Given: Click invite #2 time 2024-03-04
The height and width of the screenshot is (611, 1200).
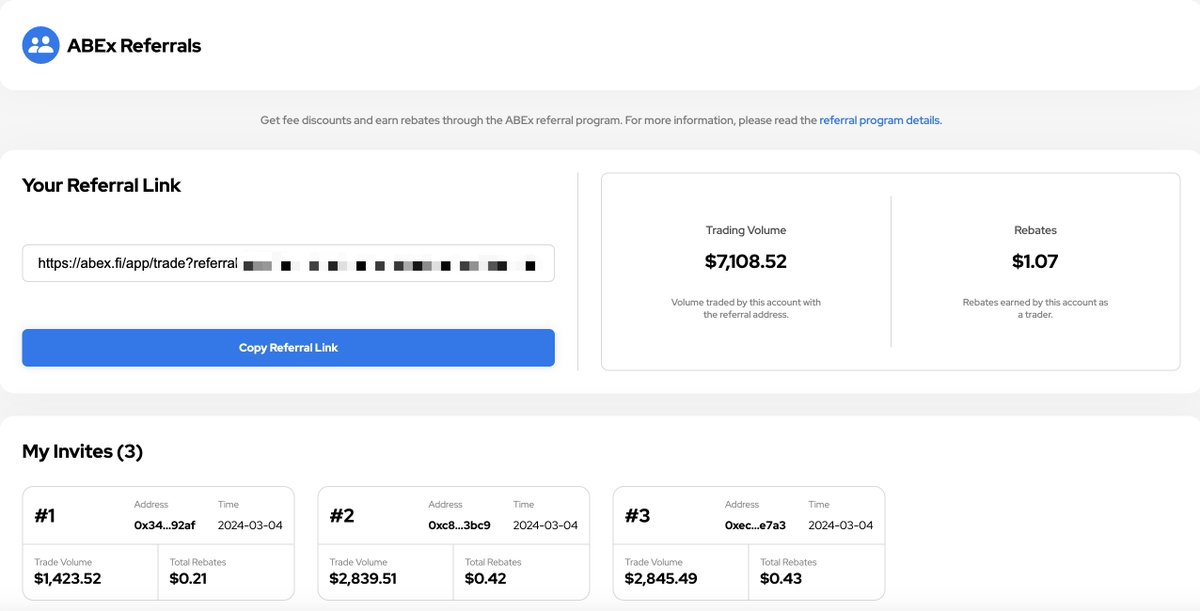Looking at the screenshot, I should (x=545, y=525).
